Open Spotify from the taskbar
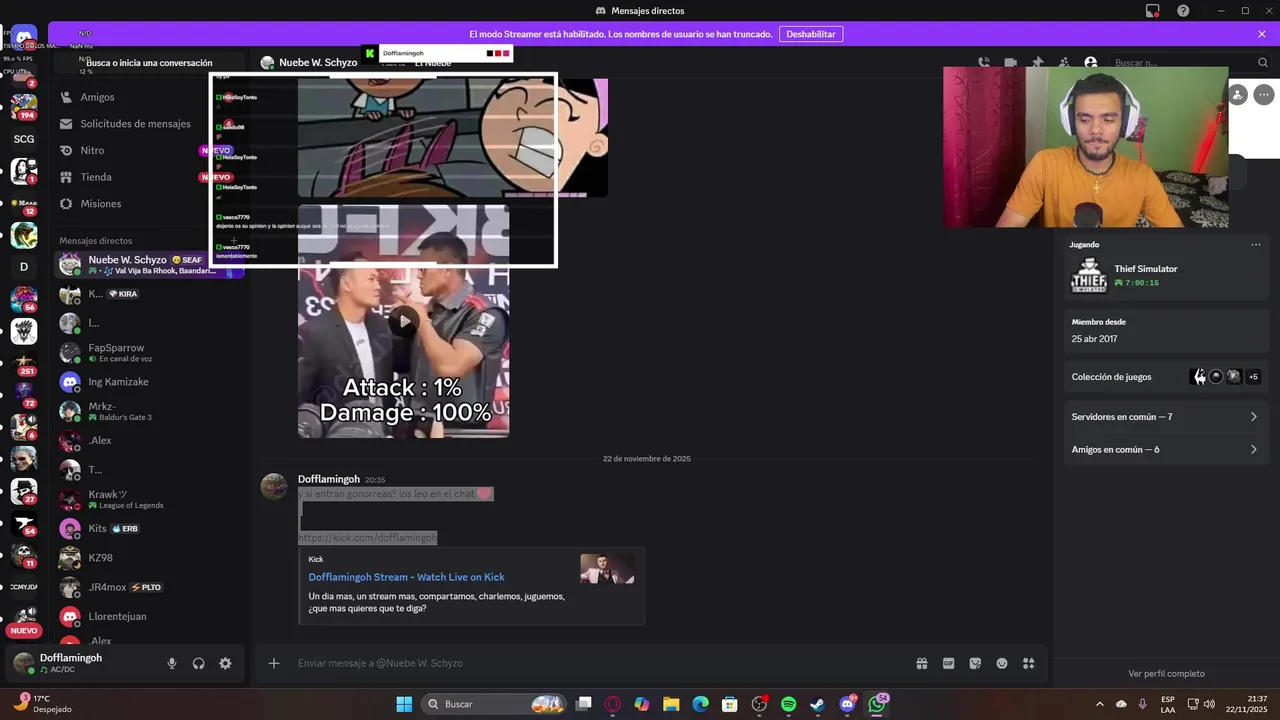Viewport: 1280px width, 720px height. pos(788,704)
